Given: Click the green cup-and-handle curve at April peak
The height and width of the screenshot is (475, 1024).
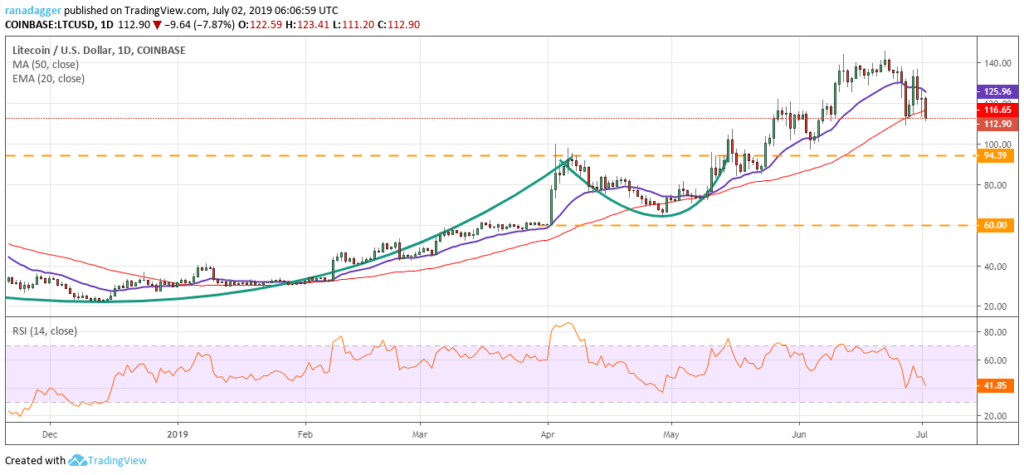Looking at the screenshot, I should click(x=564, y=161).
